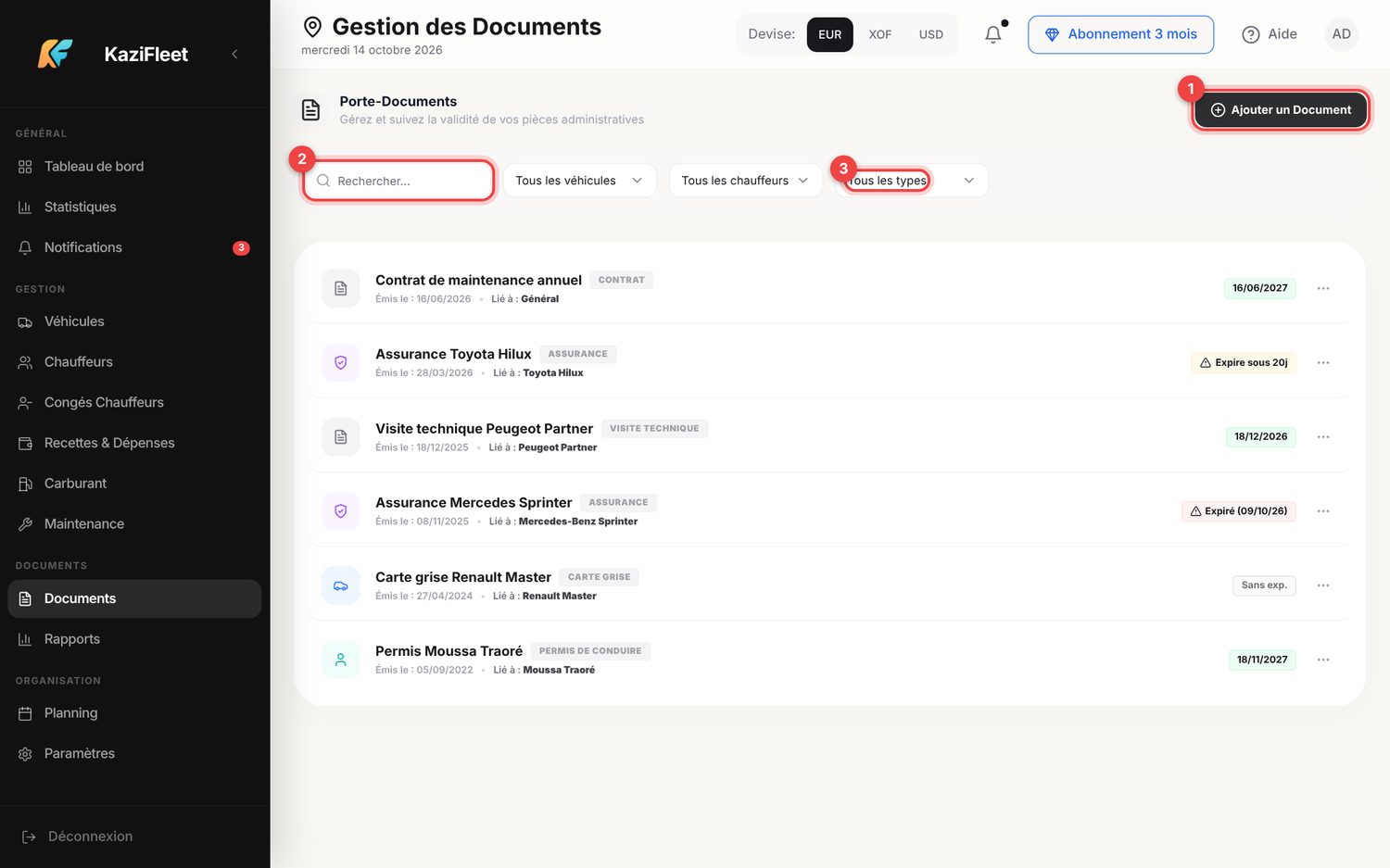Click the Aide help icon
The width and height of the screenshot is (1390, 868).
pos(1251,34)
